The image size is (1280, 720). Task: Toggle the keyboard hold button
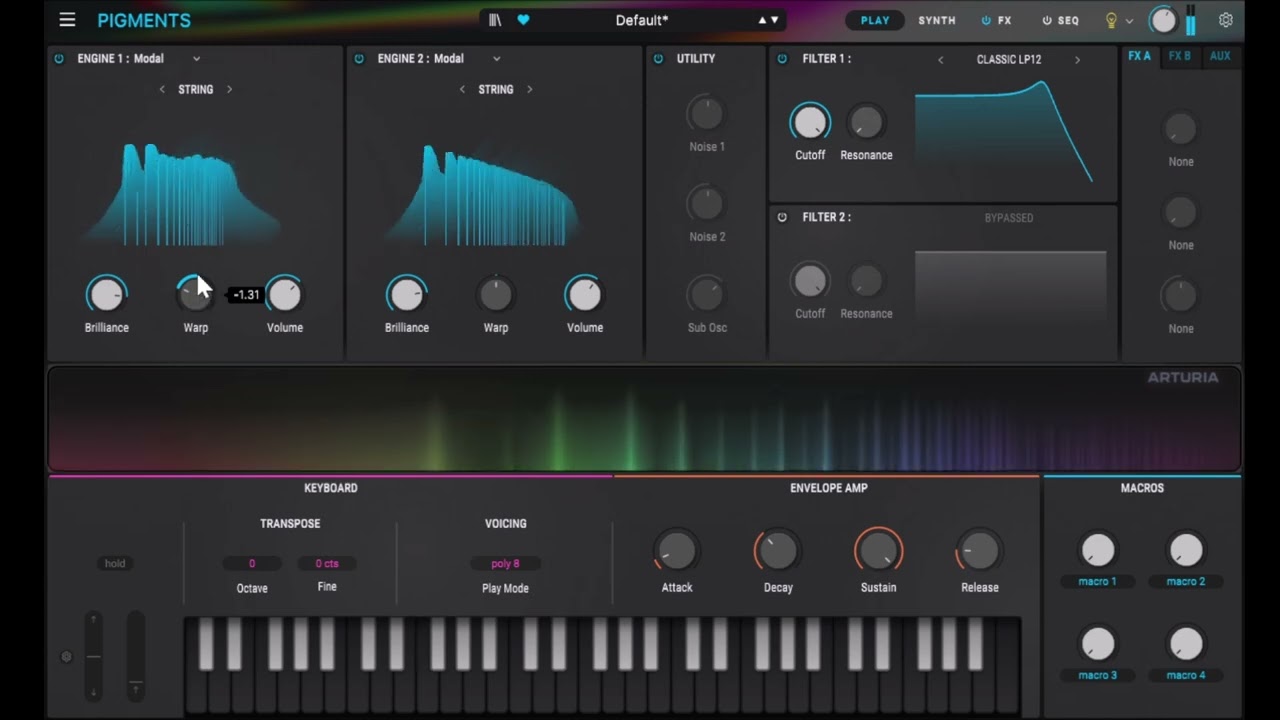point(115,563)
